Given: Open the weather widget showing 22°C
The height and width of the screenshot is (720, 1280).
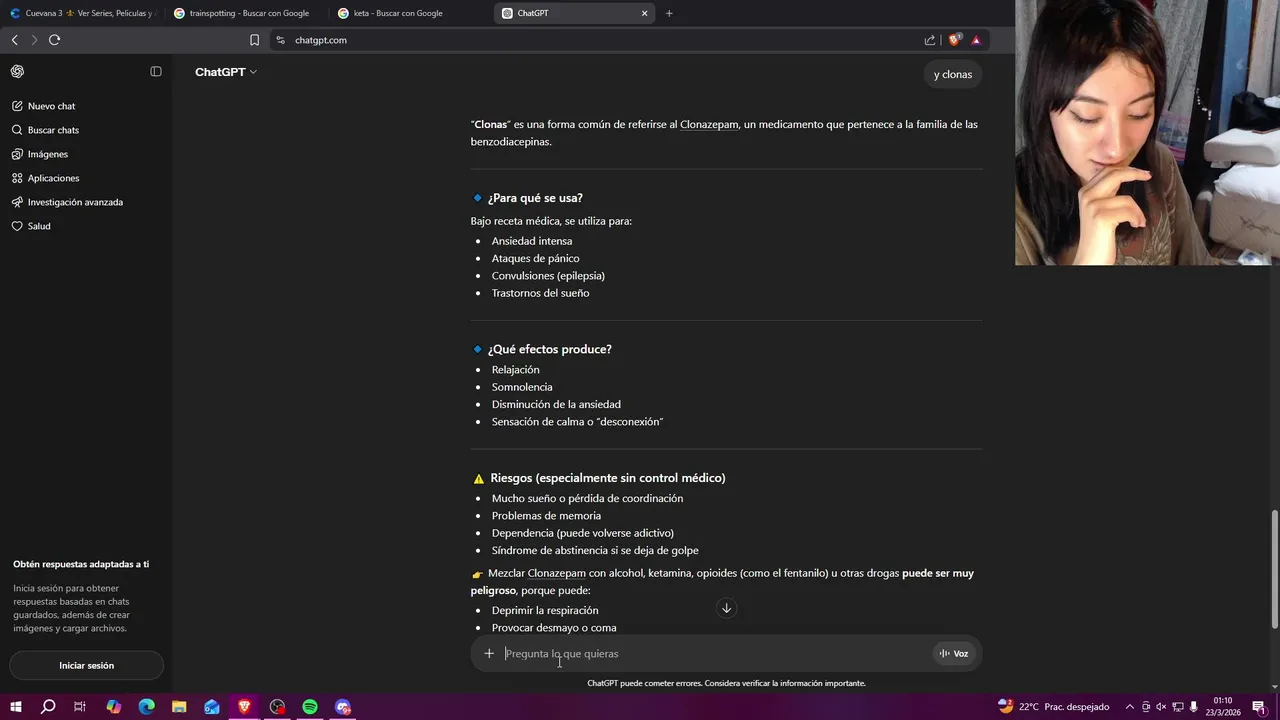Looking at the screenshot, I should (x=1053, y=707).
